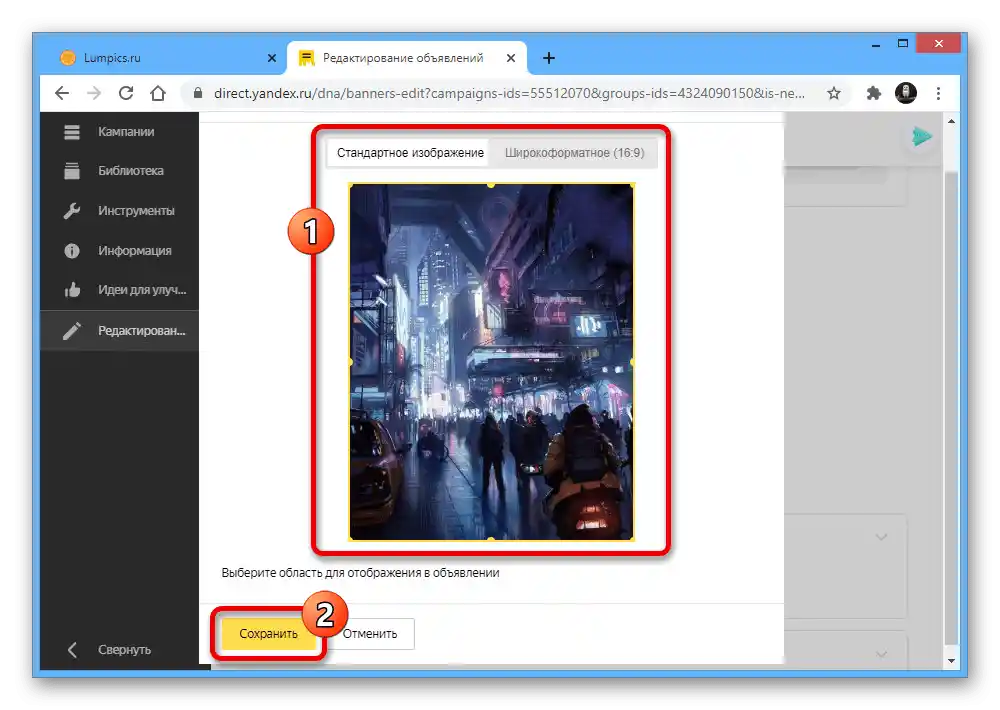
Task: Click the bottom-middle crop handle
Action: point(491,540)
